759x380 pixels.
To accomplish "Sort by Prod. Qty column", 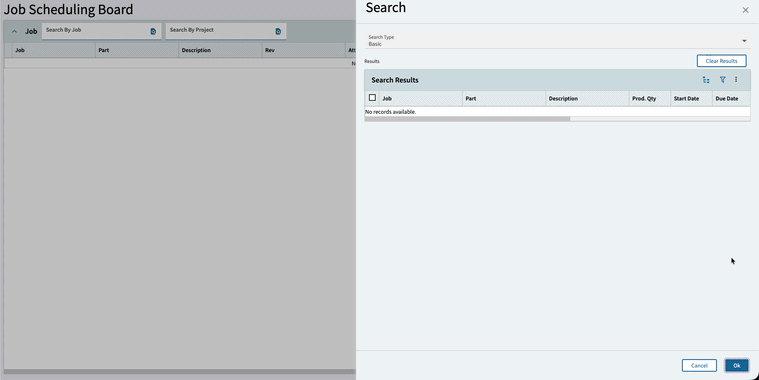I will pyautogui.click(x=650, y=98).
